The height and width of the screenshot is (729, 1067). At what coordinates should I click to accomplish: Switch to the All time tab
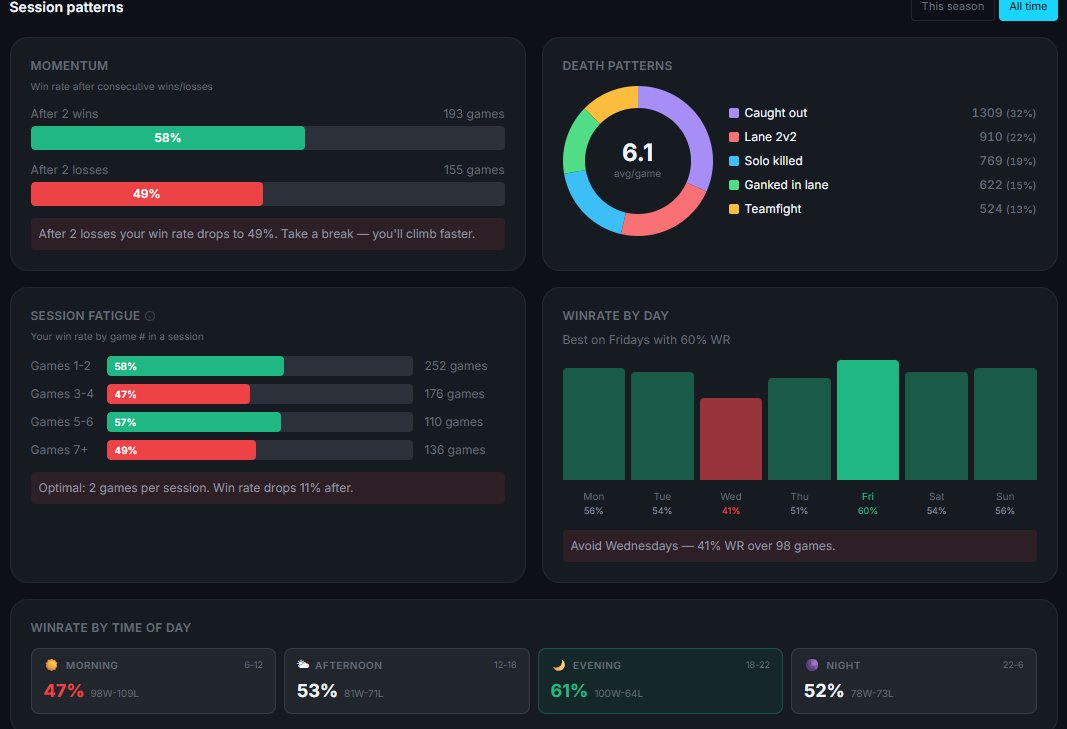coord(1028,7)
